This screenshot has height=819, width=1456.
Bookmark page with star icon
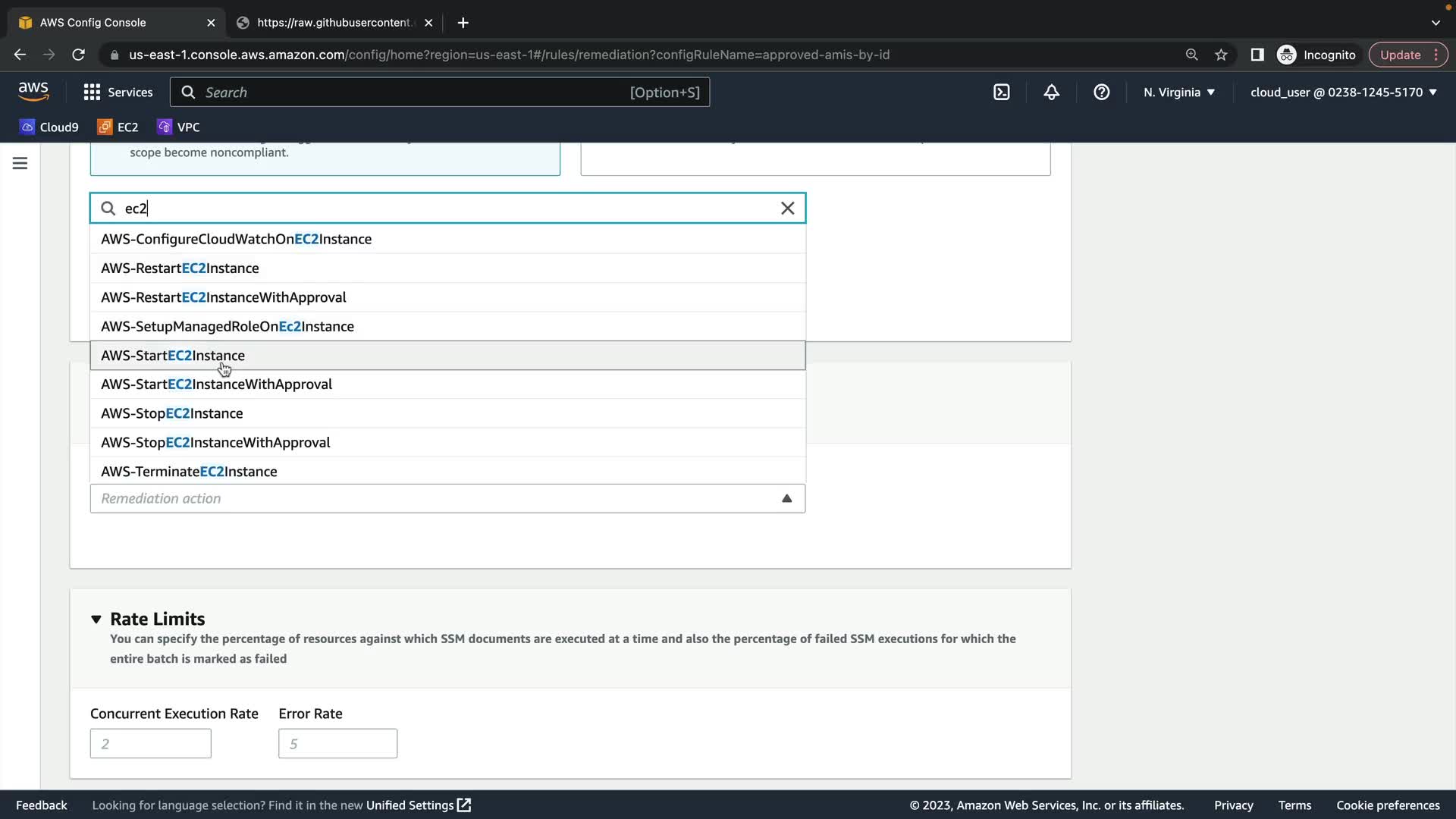(1221, 55)
